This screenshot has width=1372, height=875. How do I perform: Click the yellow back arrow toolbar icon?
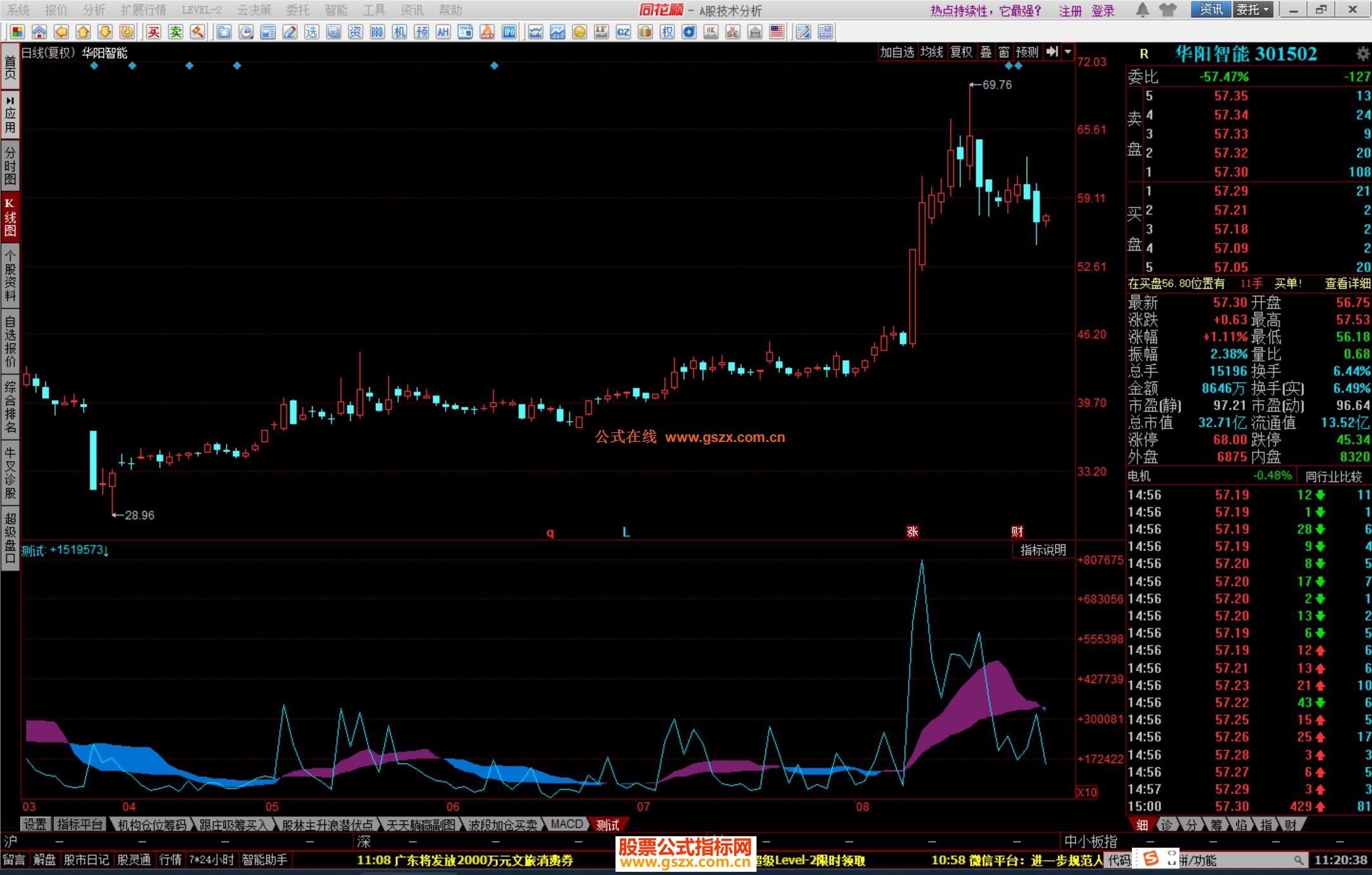click(x=62, y=32)
